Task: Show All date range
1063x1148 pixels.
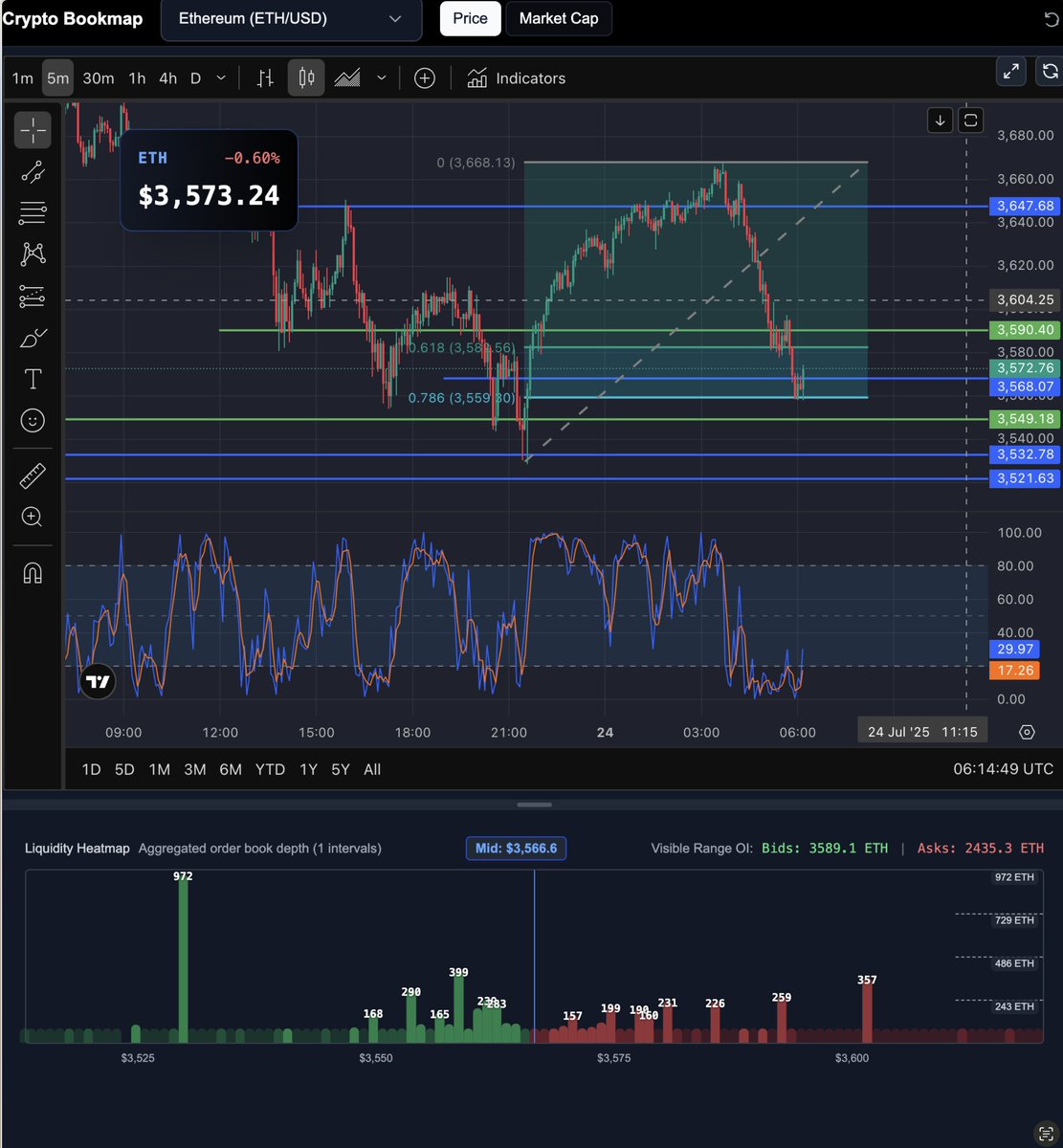Action: tap(372, 769)
